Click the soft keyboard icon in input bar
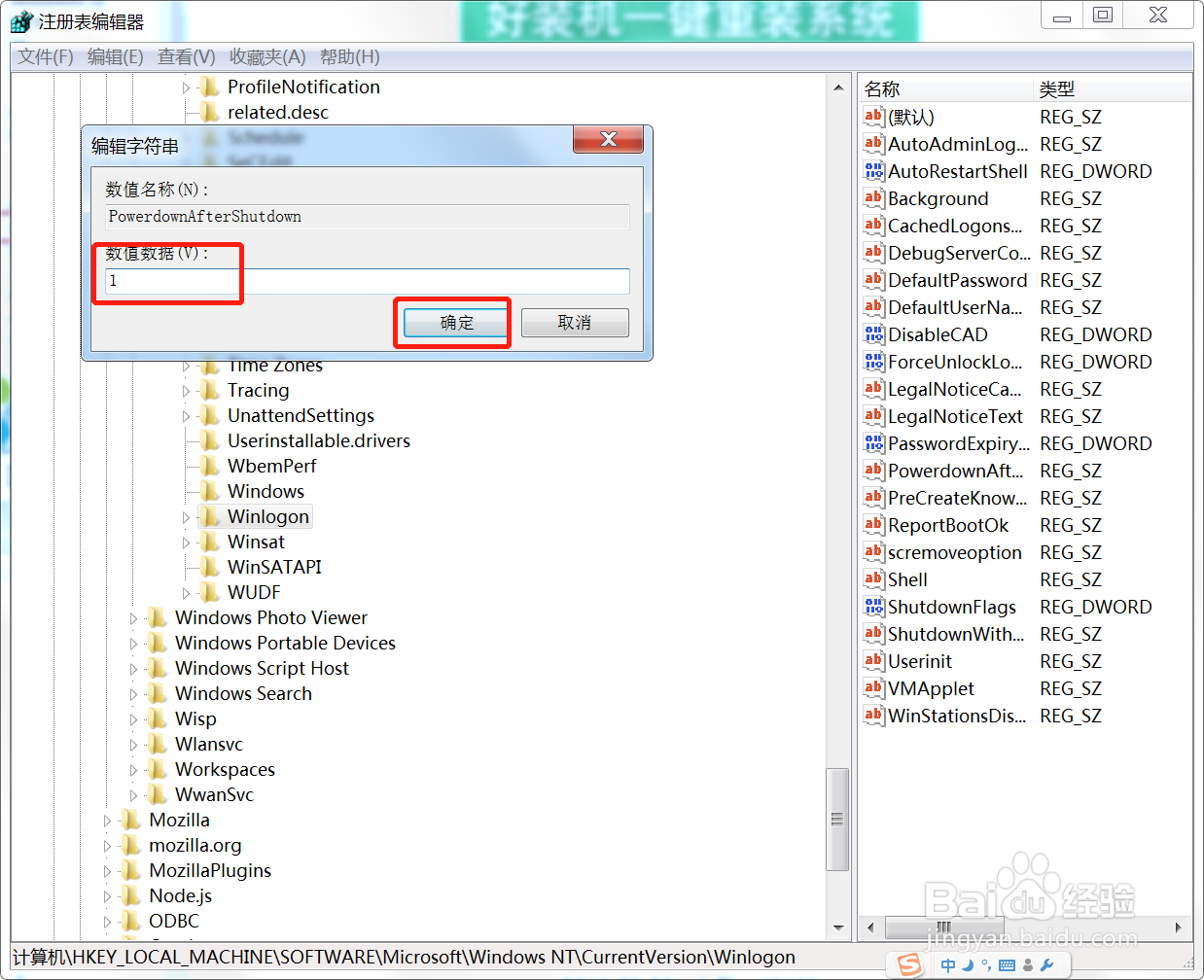Image resolution: width=1204 pixels, height=980 pixels. pyautogui.click(x=1009, y=965)
